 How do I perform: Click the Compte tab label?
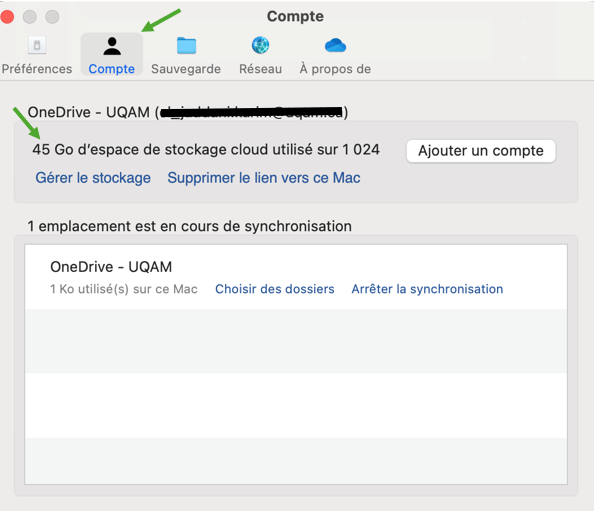[112, 69]
